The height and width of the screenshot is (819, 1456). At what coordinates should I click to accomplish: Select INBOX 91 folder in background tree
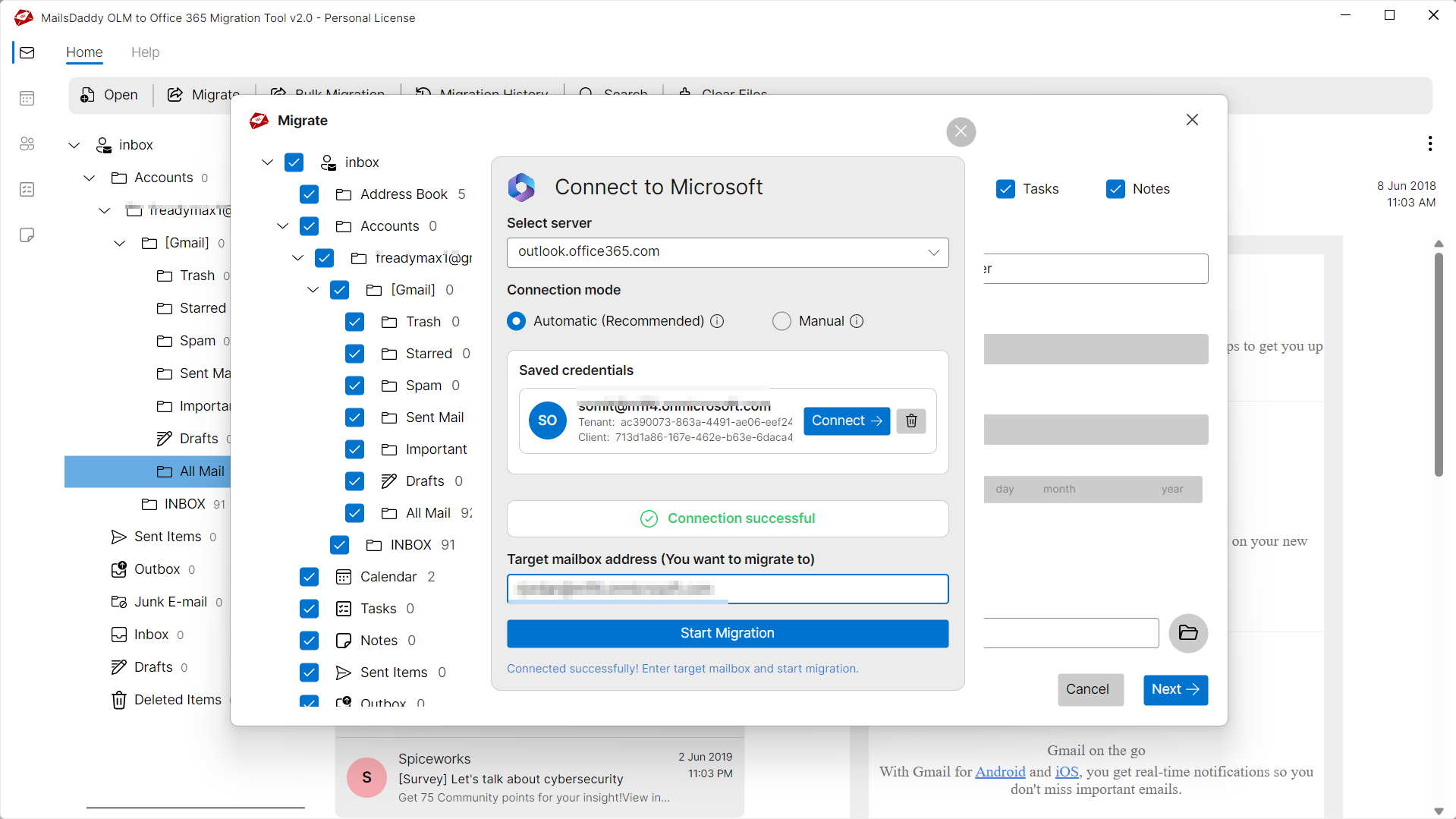coord(184,504)
